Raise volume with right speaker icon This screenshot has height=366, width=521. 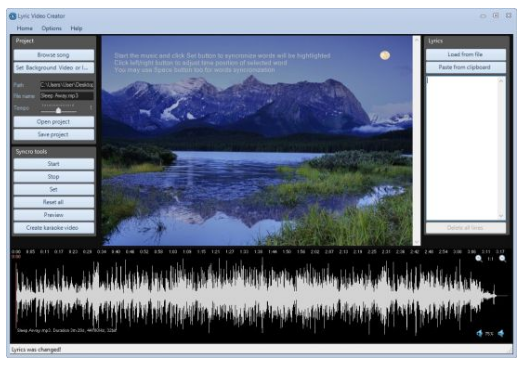pos(501,333)
